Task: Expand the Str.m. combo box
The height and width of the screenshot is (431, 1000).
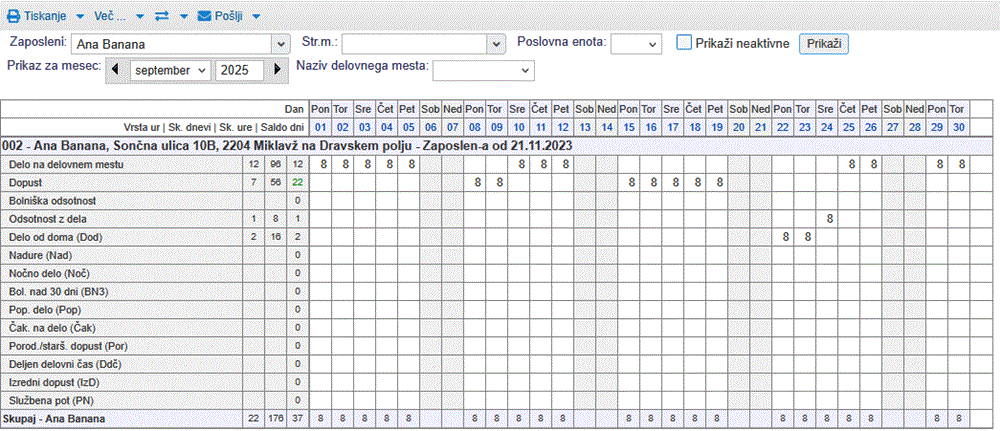Action: (x=495, y=44)
